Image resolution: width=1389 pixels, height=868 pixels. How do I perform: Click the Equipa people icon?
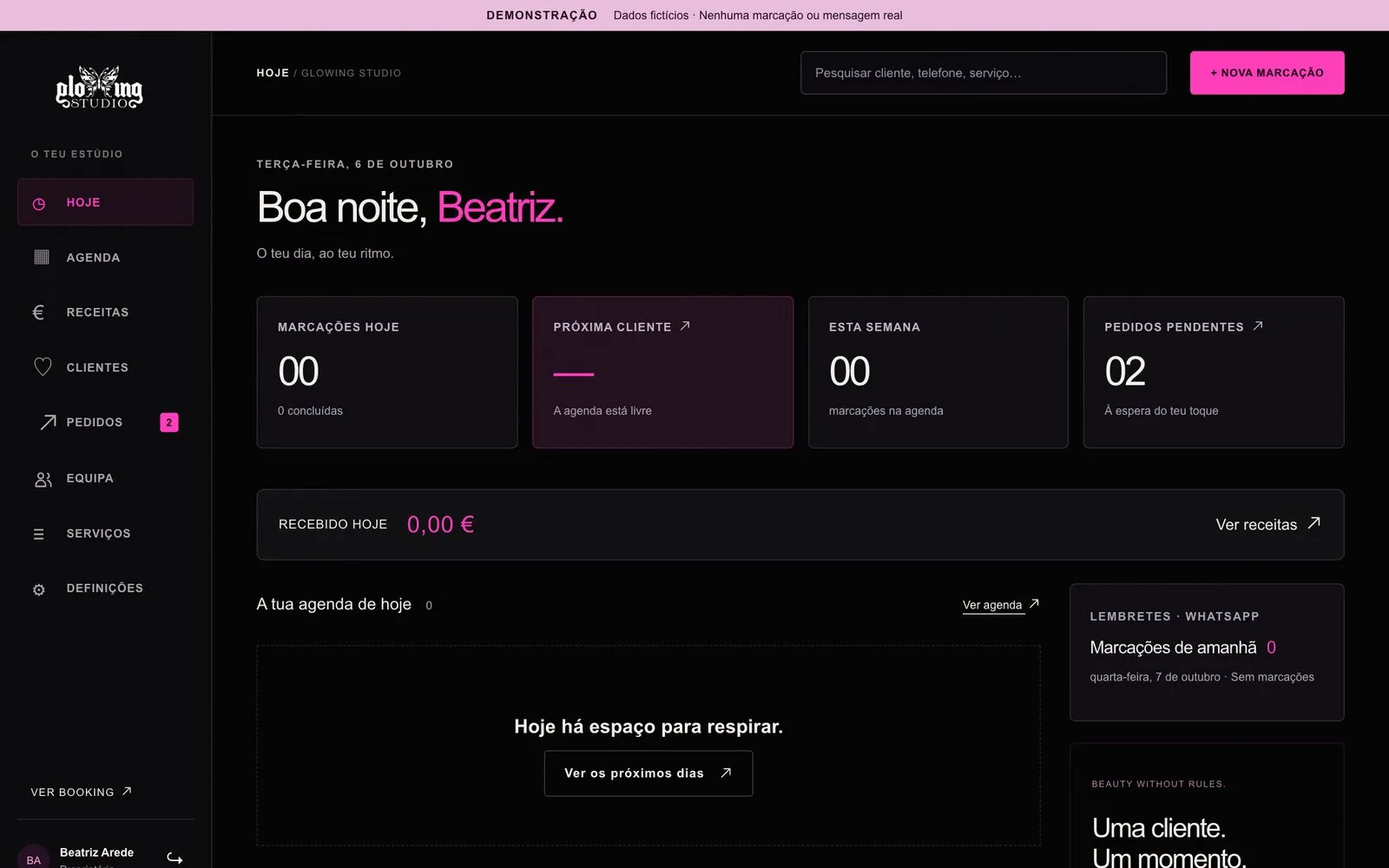pyautogui.click(x=43, y=478)
